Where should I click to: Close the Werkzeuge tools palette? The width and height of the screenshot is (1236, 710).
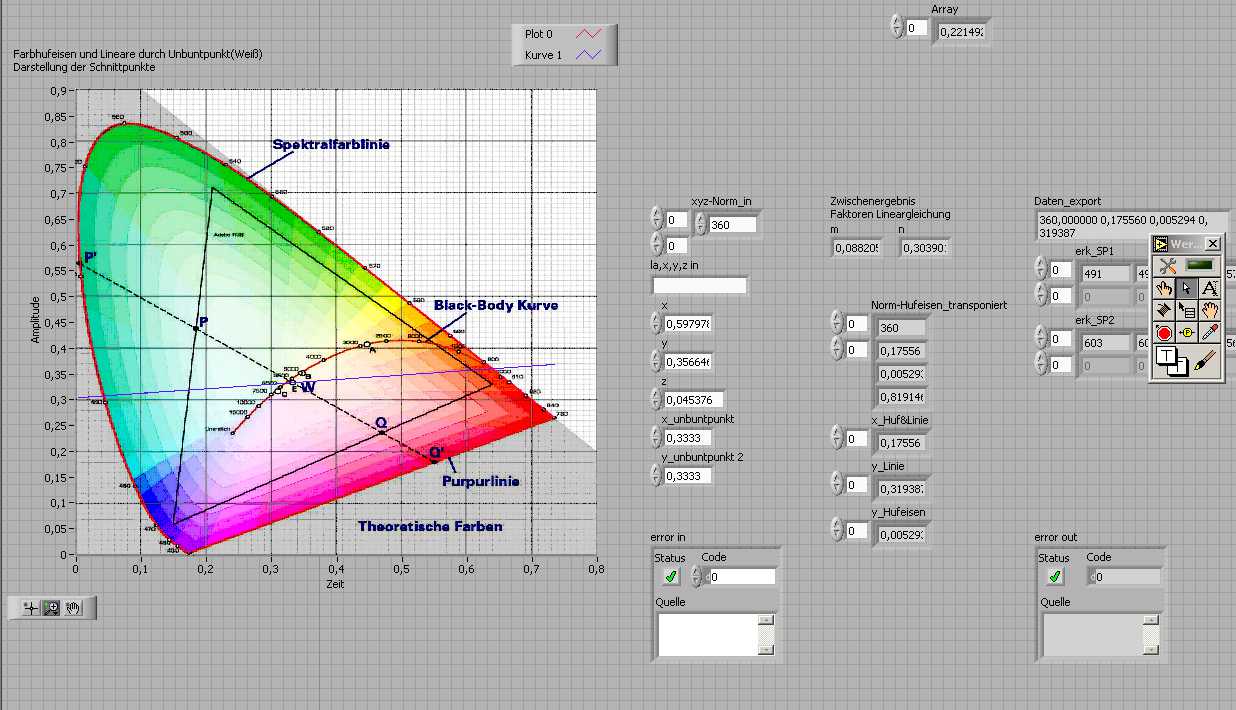(x=1212, y=243)
